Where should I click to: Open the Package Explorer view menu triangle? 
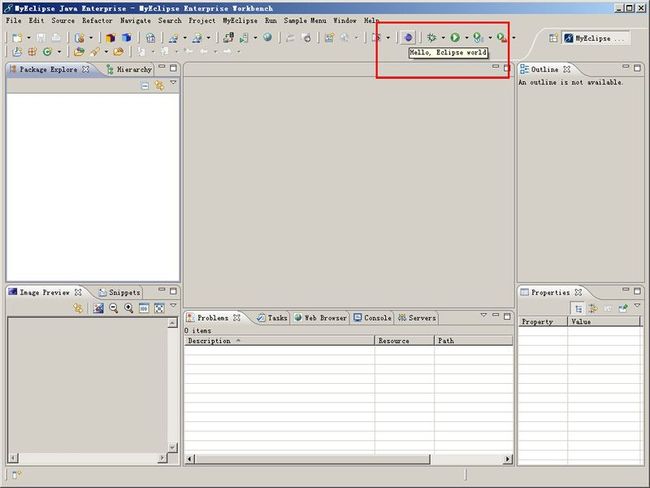(173, 83)
